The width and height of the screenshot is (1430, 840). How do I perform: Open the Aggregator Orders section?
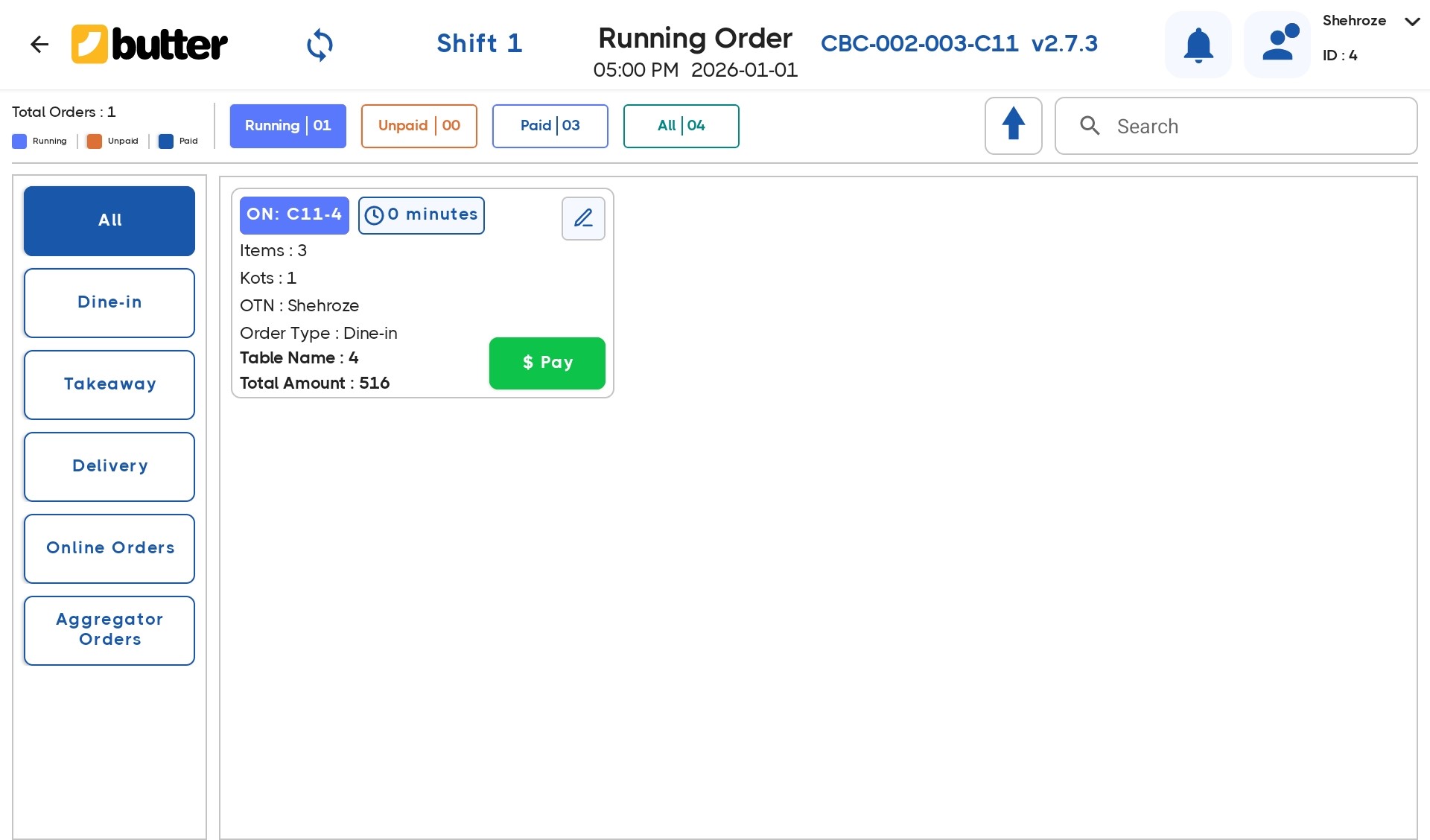(x=109, y=629)
